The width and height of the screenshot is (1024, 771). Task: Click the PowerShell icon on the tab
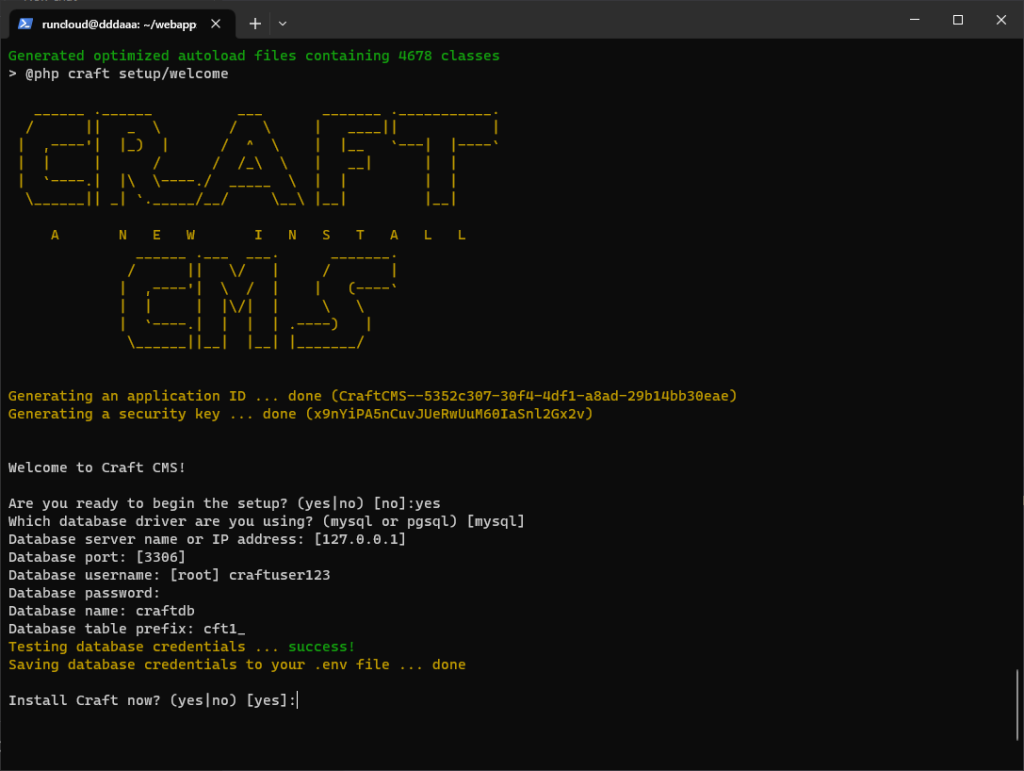tap(25, 24)
